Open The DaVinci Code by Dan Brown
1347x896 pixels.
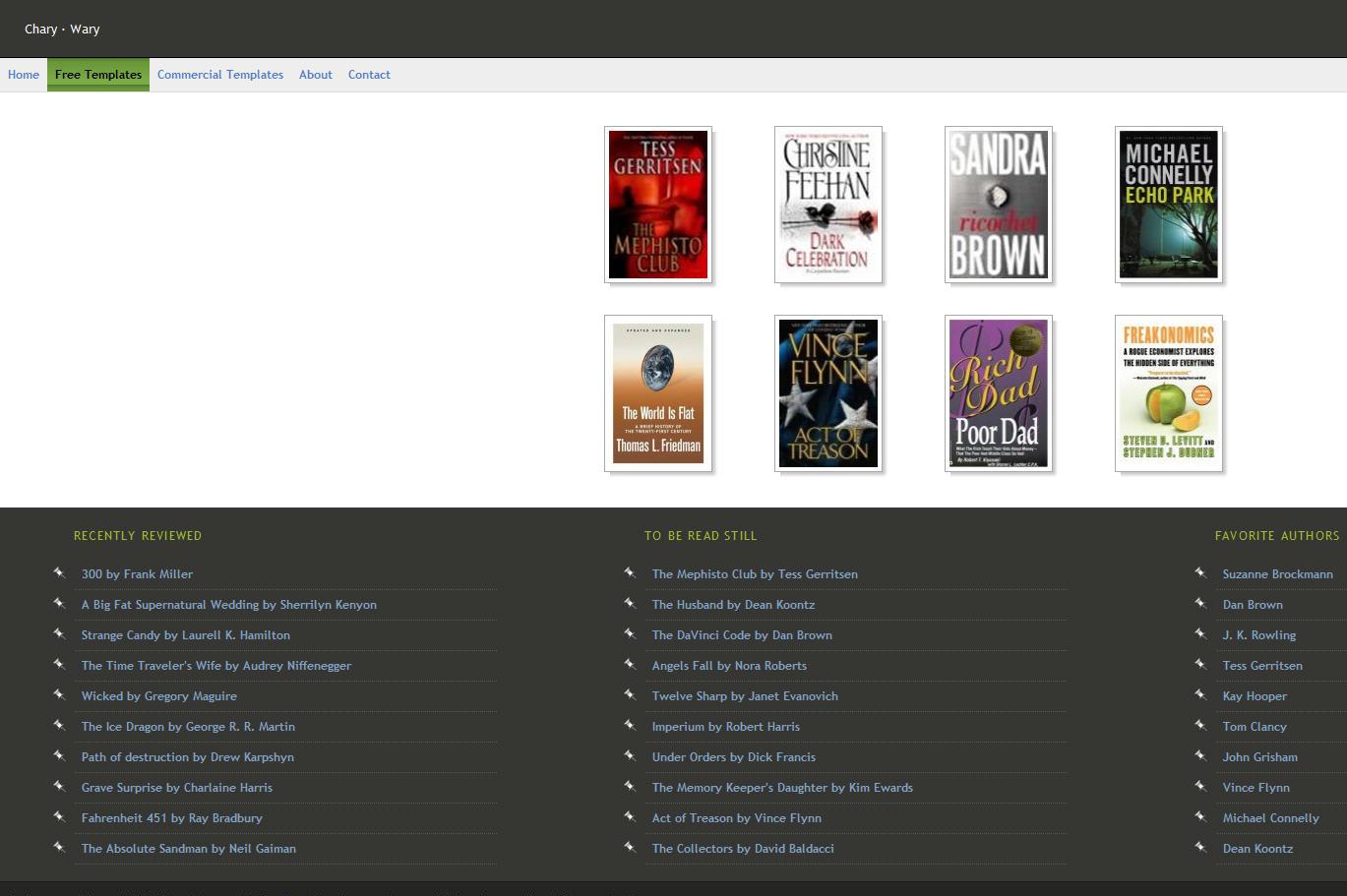point(742,635)
